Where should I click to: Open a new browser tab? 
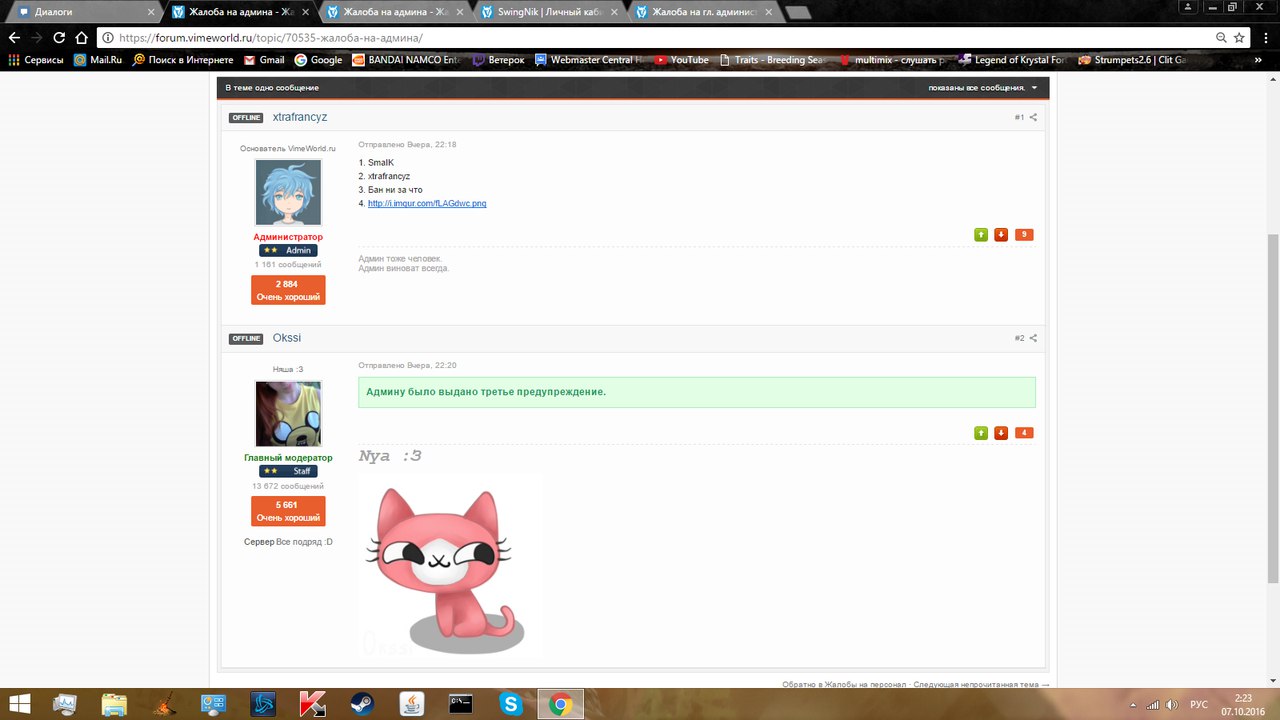(x=798, y=13)
